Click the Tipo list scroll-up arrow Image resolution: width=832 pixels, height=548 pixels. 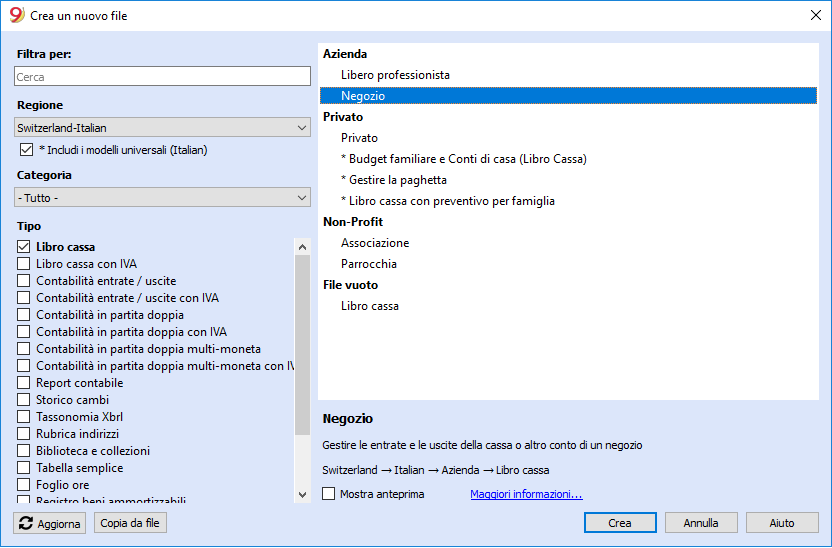coord(302,247)
